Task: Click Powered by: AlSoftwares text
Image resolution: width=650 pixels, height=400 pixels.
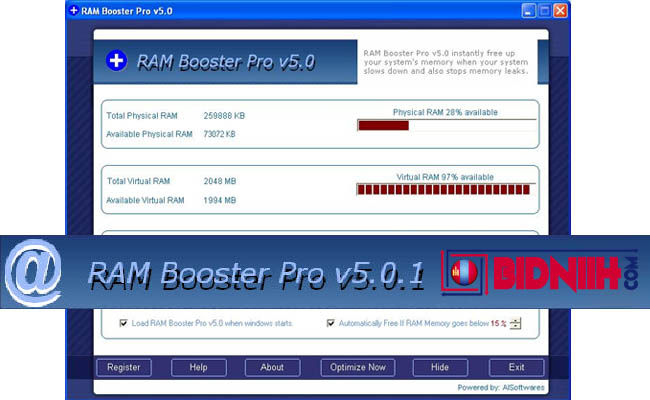Action: [501, 388]
